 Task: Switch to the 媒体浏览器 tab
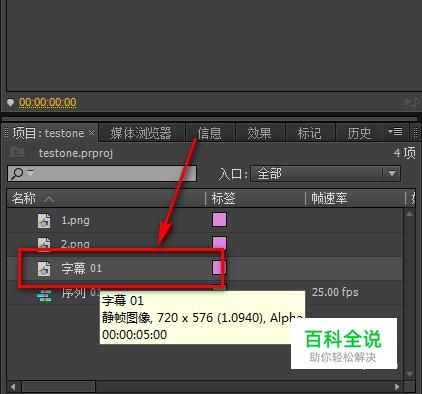pos(141,133)
